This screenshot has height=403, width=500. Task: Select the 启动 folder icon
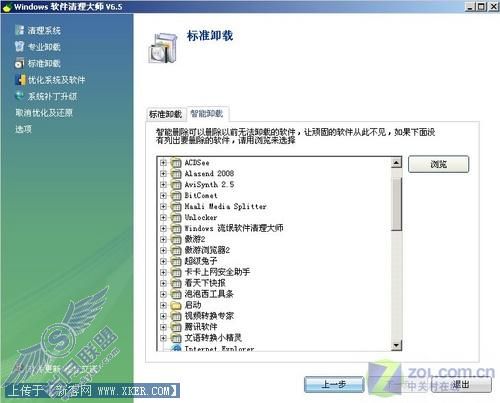tap(176, 305)
